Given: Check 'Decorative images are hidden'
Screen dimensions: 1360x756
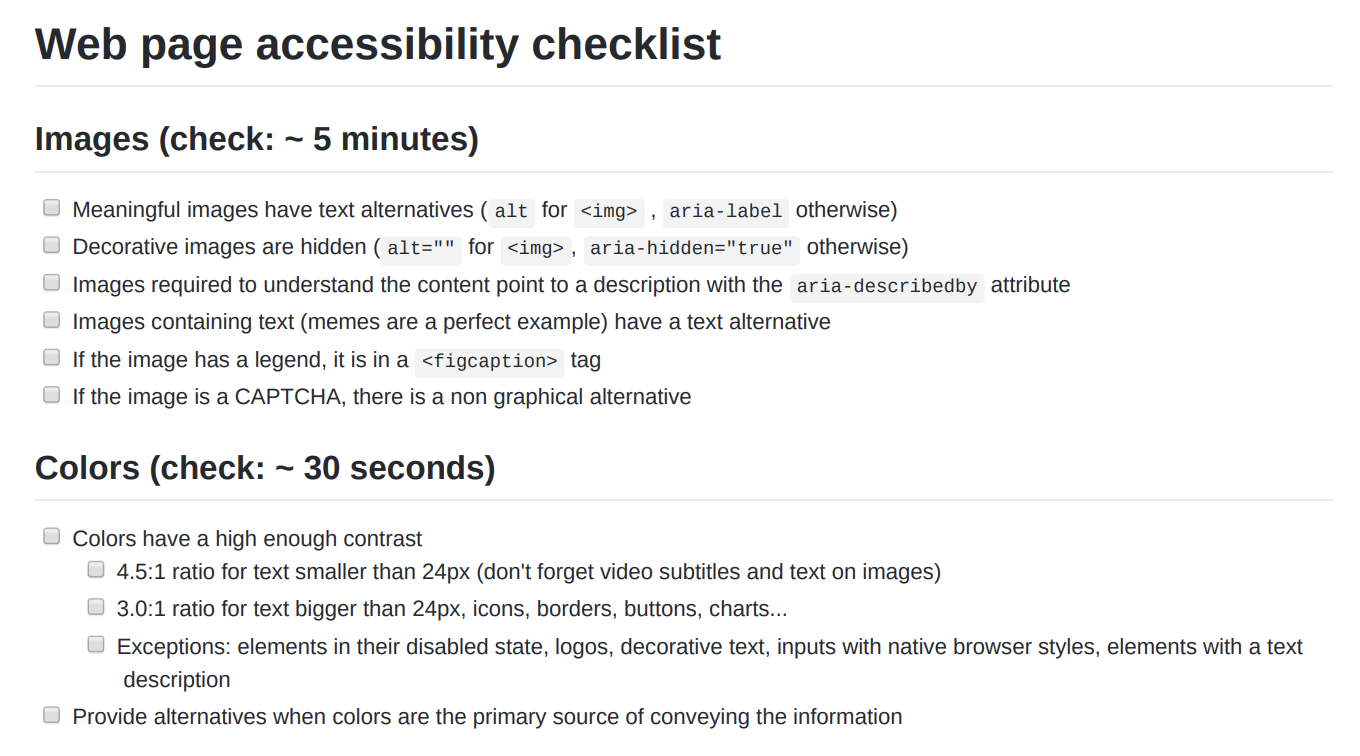Looking at the screenshot, I should 51,244.
